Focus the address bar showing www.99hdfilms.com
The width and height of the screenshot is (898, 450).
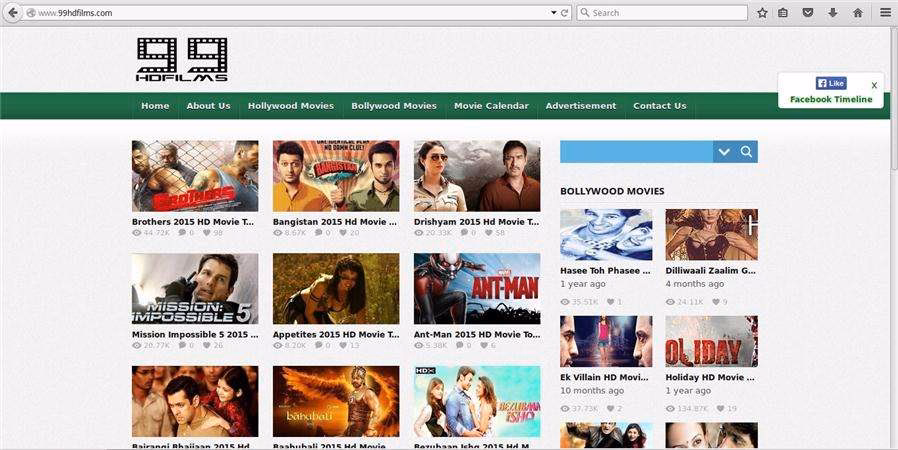pyautogui.click(x=286, y=13)
